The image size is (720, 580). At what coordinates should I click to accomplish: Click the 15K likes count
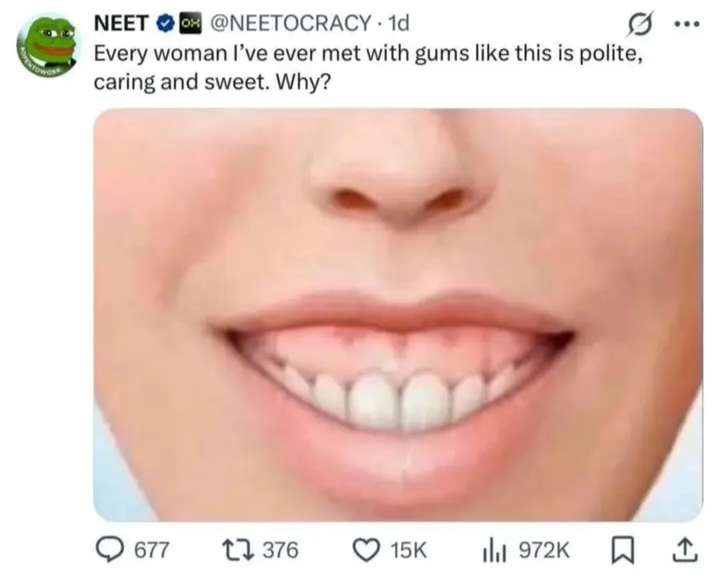pyautogui.click(x=408, y=550)
